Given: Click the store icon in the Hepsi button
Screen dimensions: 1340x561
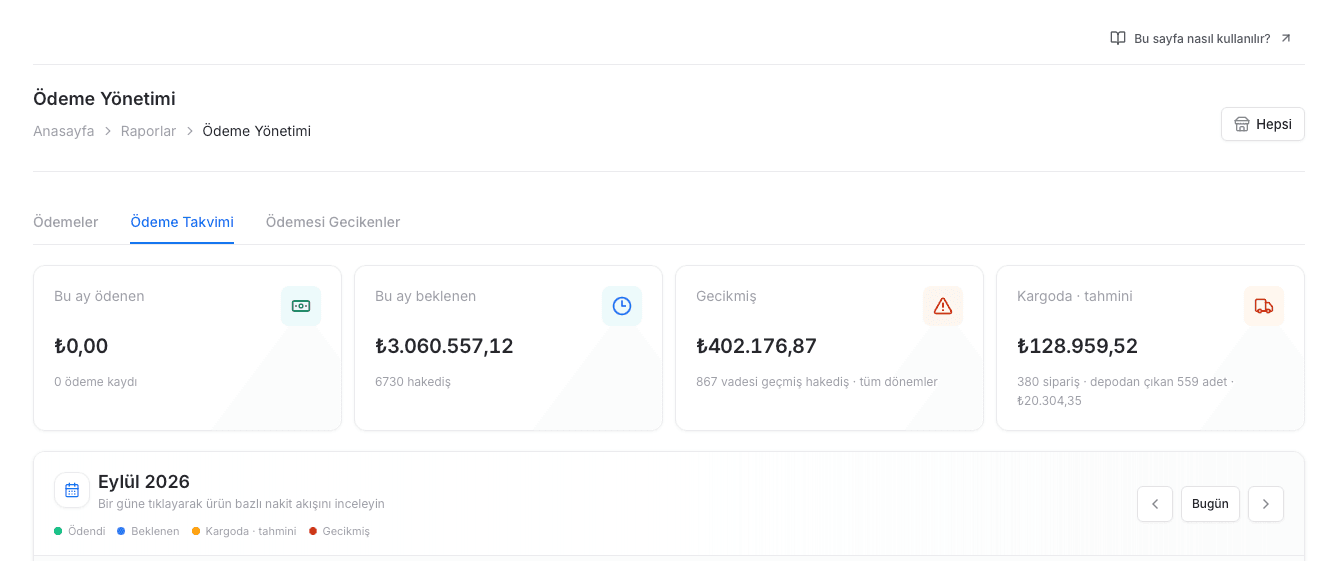Looking at the screenshot, I should pyautogui.click(x=1242, y=124).
